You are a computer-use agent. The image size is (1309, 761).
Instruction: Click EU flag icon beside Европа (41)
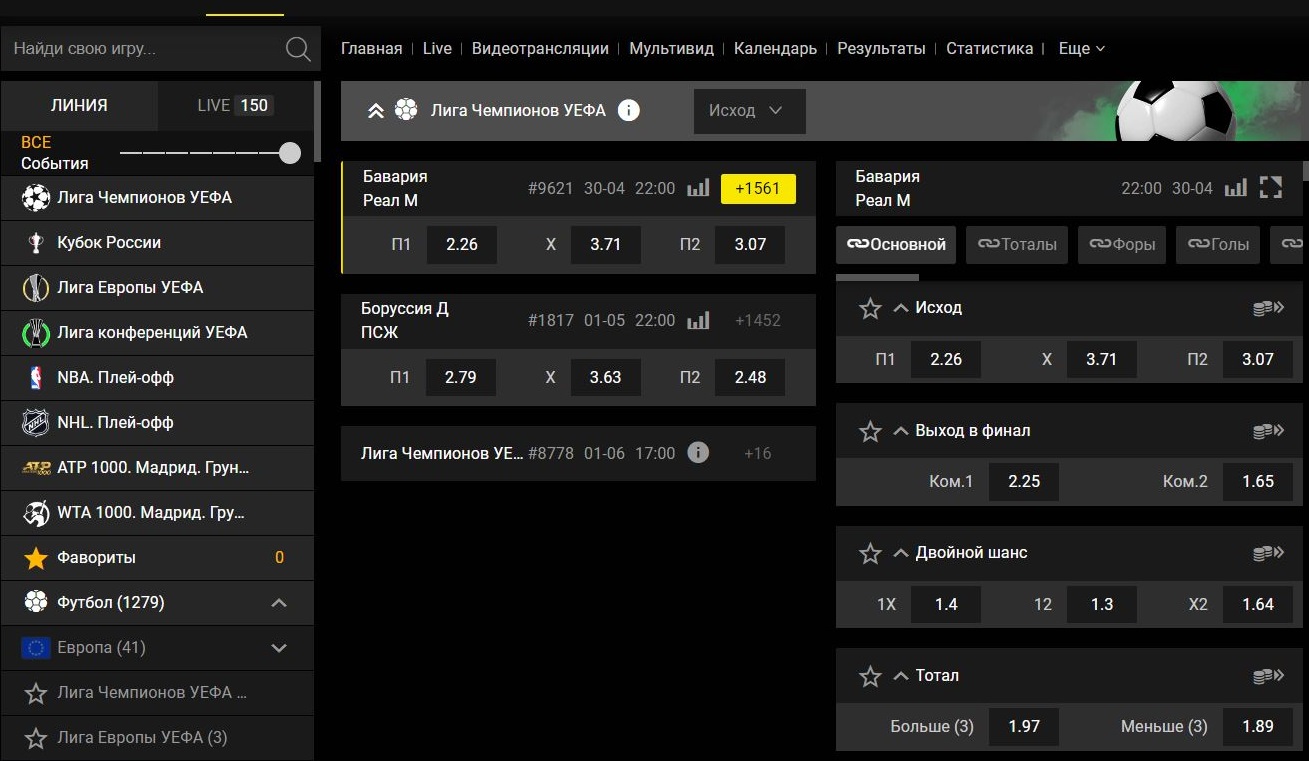click(36, 648)
